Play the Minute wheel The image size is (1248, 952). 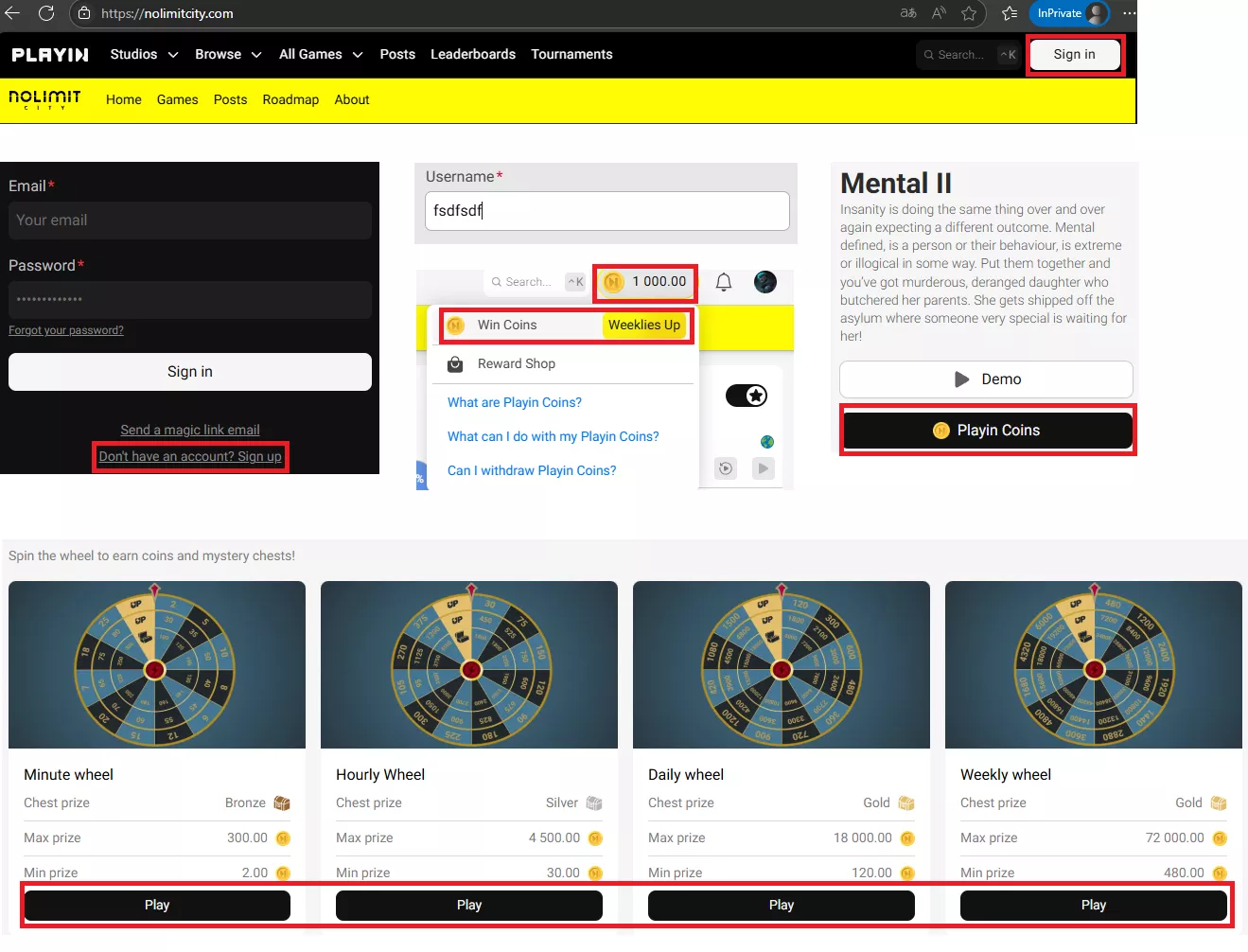[x=157, y=906]
